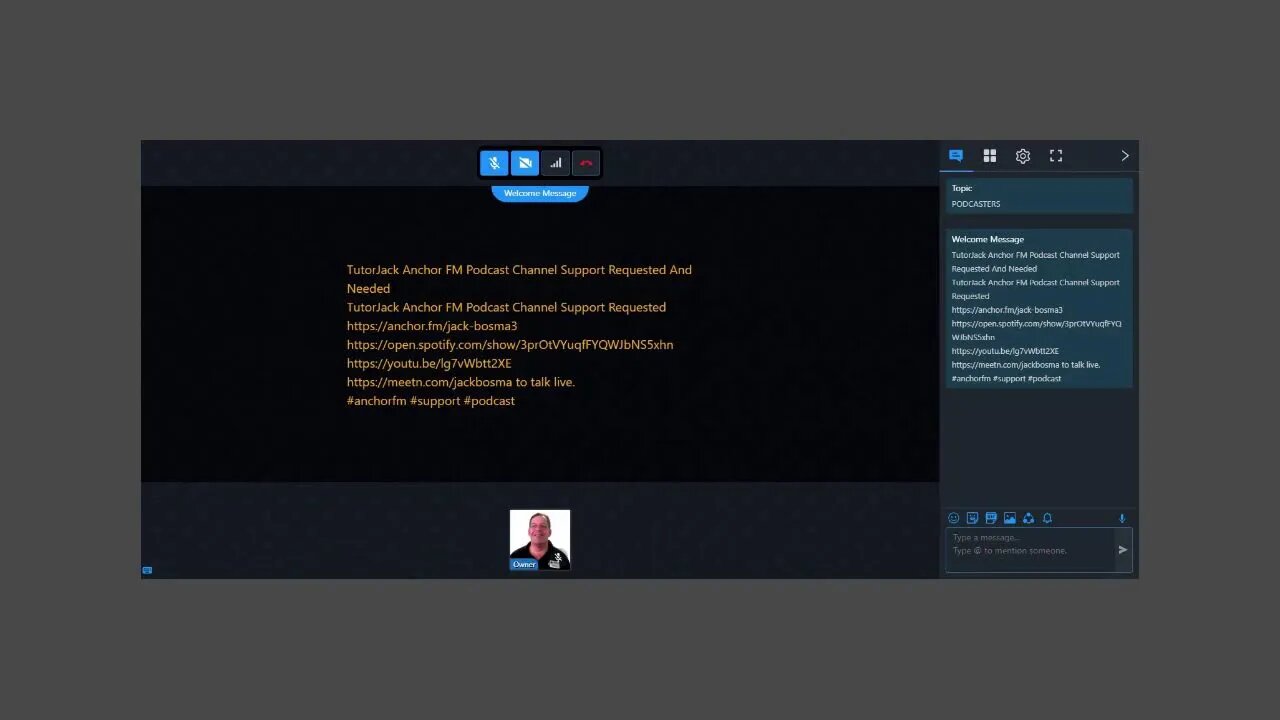This screenshot has height=720, width=1280.
Task: Click the first TutorJack Anchor FM line in main view
Action: [519, 279]
